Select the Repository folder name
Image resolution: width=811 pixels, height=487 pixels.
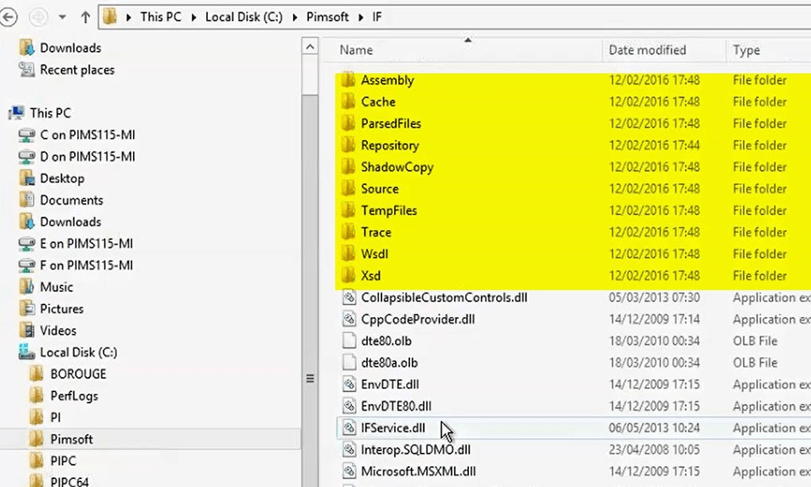click(389, 145)
